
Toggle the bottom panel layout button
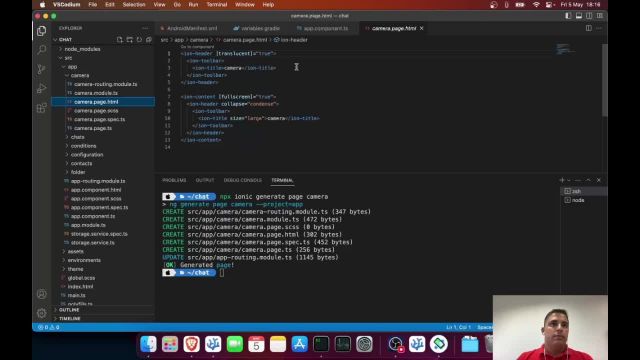point(579,16)
